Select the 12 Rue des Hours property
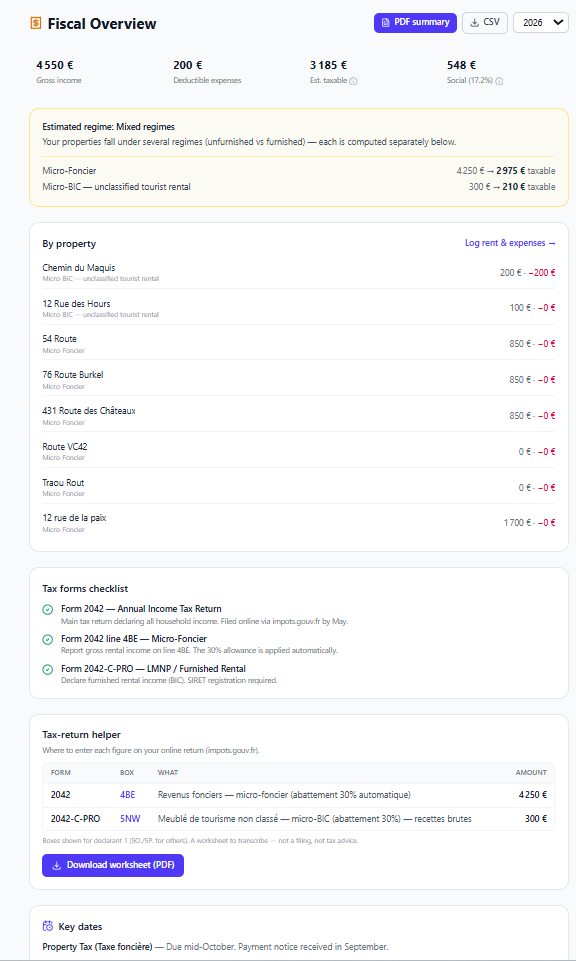The height and width of the screenshot is (961, 576). (299, 308)
